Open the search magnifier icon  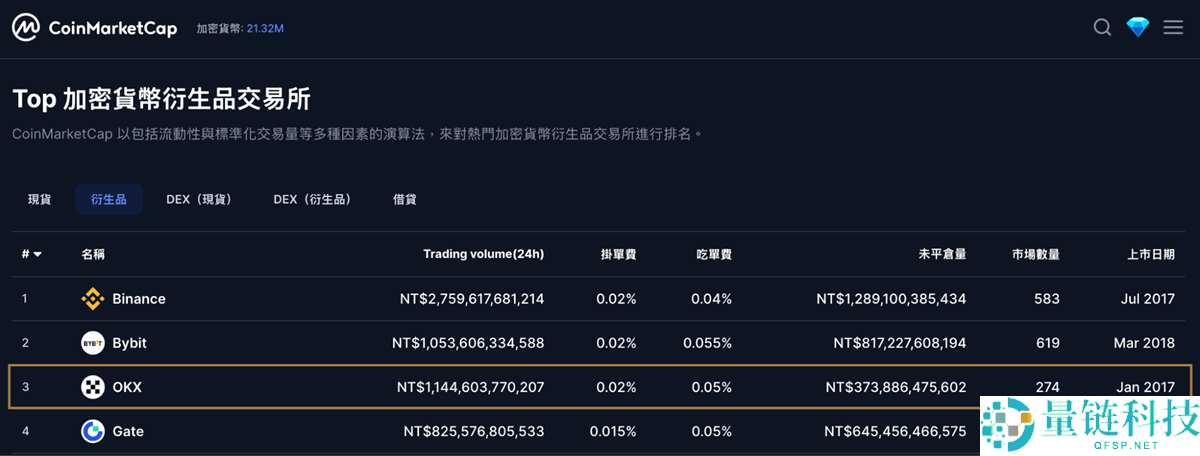click(x=1102, y=27)
